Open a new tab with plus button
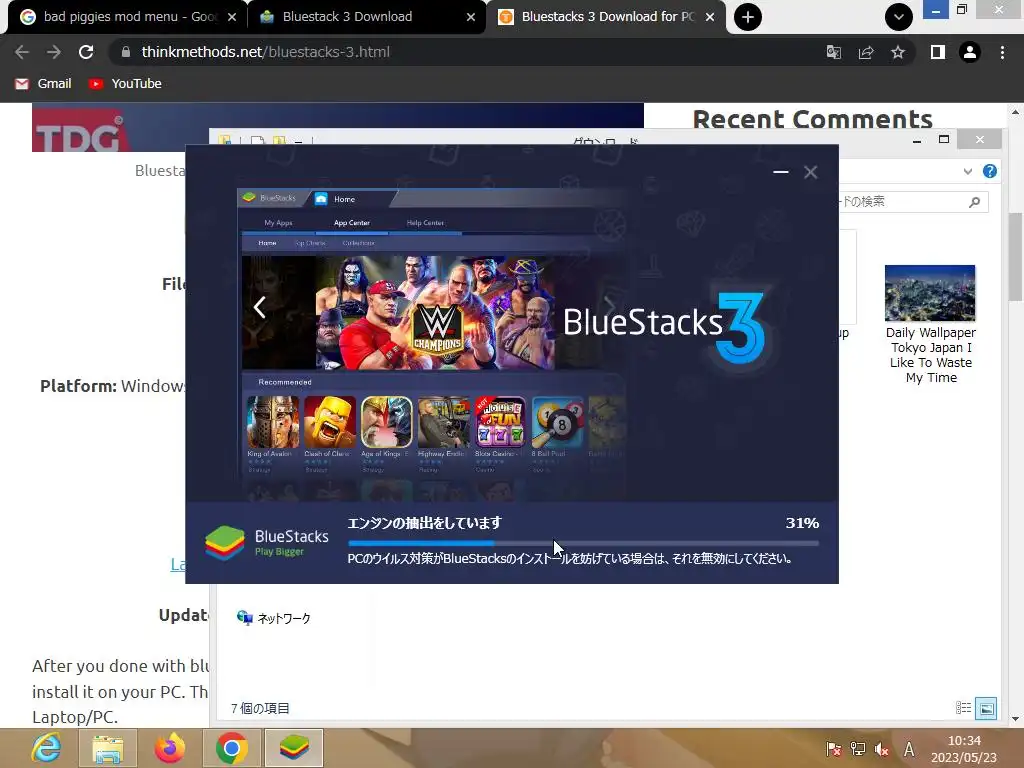 click(748, 17)
